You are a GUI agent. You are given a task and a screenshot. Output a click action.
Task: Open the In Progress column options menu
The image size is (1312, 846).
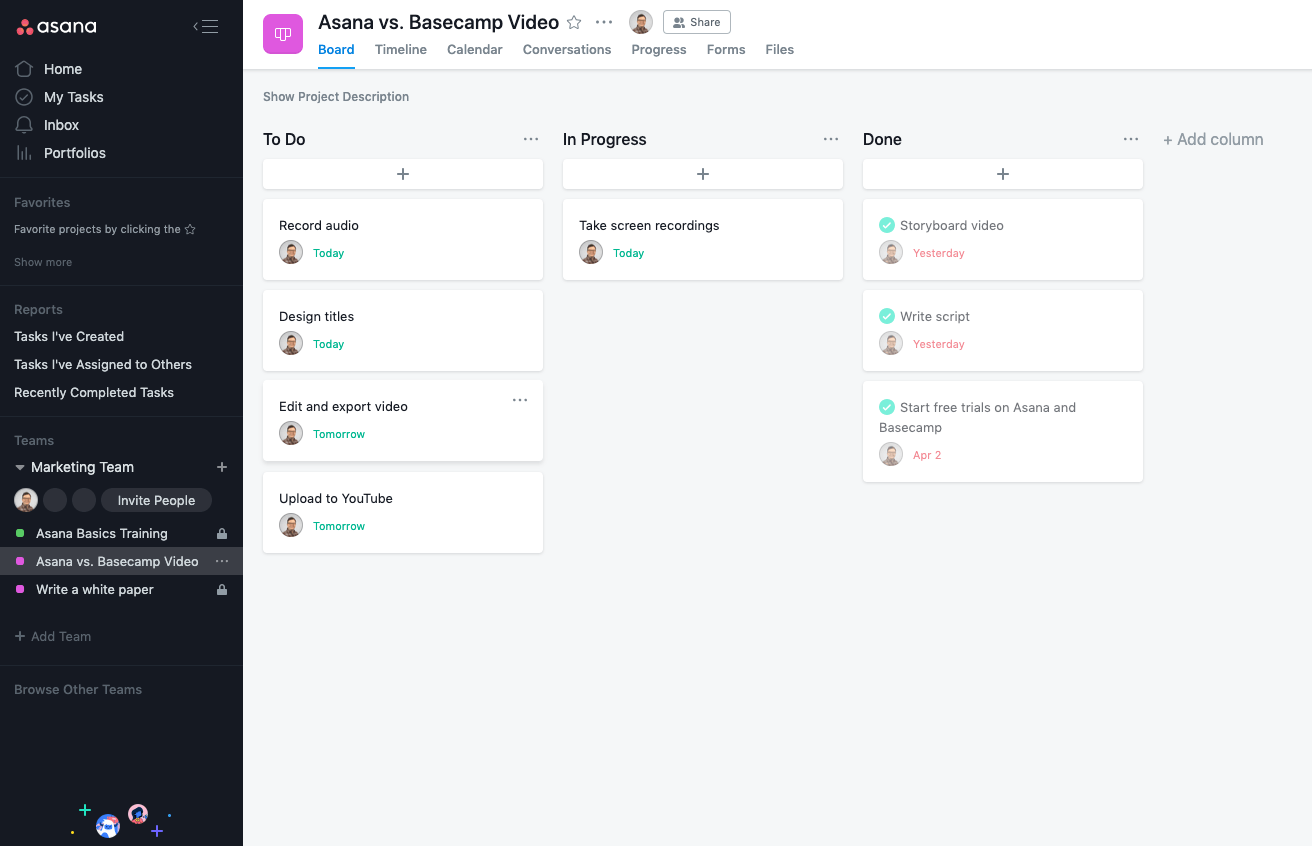tap(831, 139)
